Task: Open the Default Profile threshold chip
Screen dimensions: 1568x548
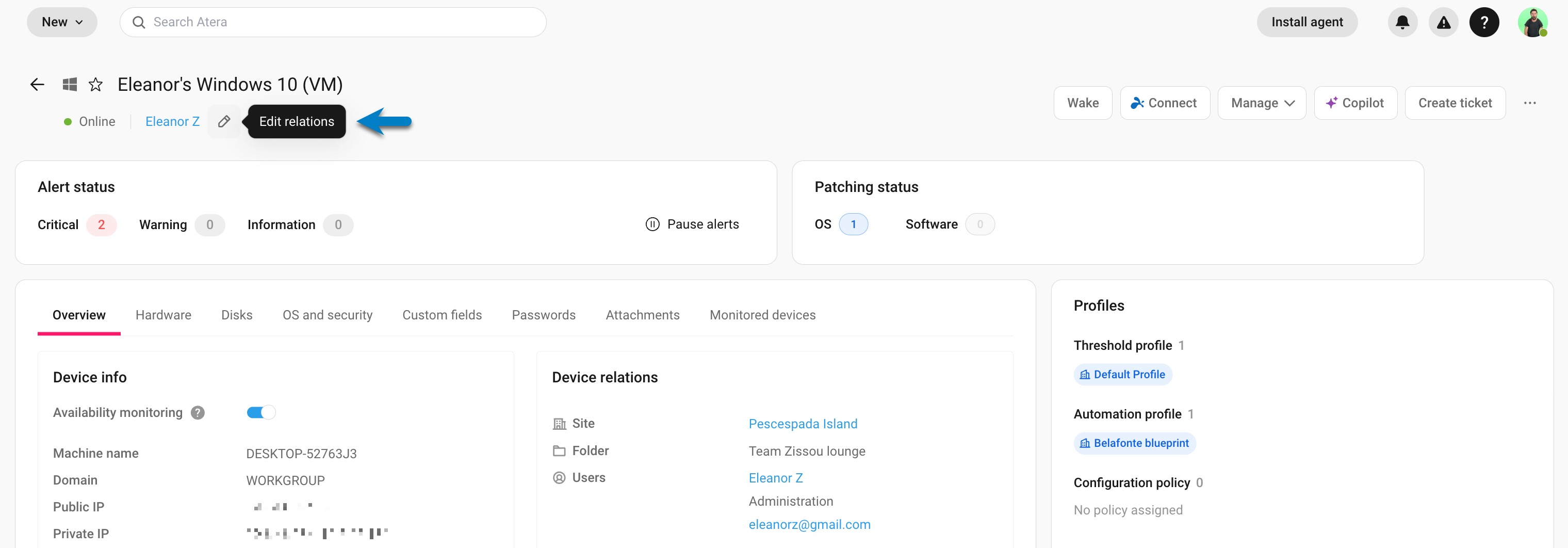Action: tap(1123, 375)
